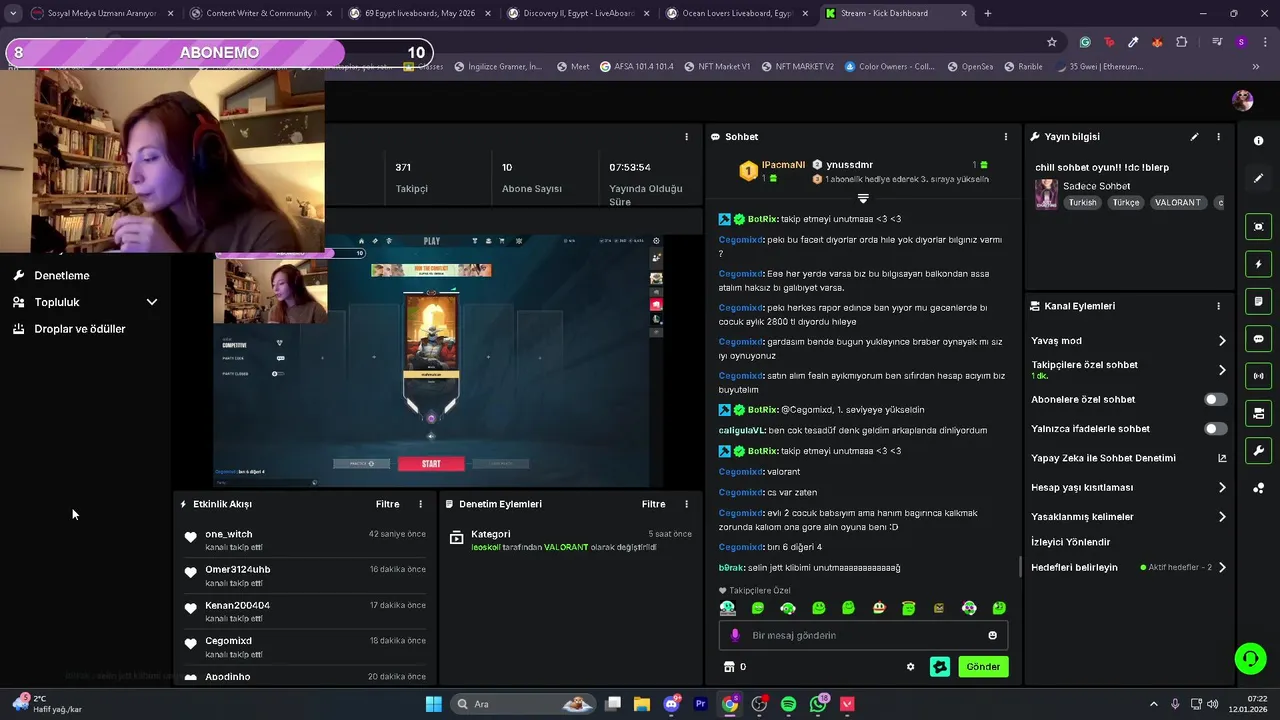Screen dimensions: 1280x720
Task: Open the green headset support button
Action: pyautogui.click(x=1250, y=658)
